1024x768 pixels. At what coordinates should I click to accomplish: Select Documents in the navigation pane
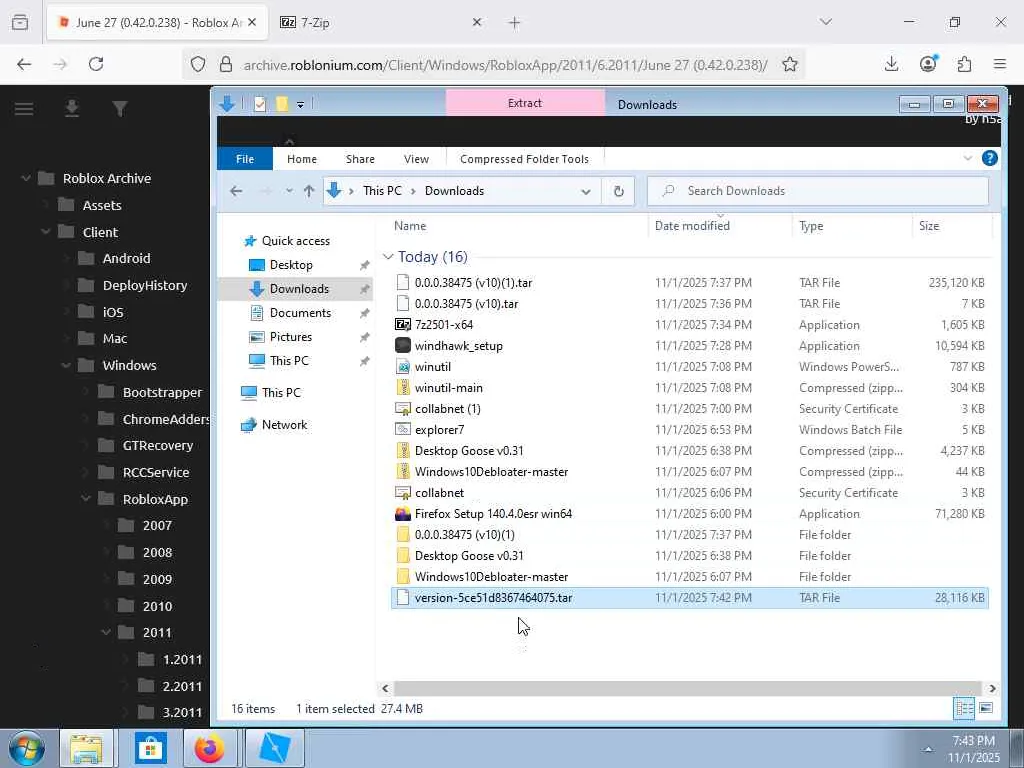click(x=300, y=313)
